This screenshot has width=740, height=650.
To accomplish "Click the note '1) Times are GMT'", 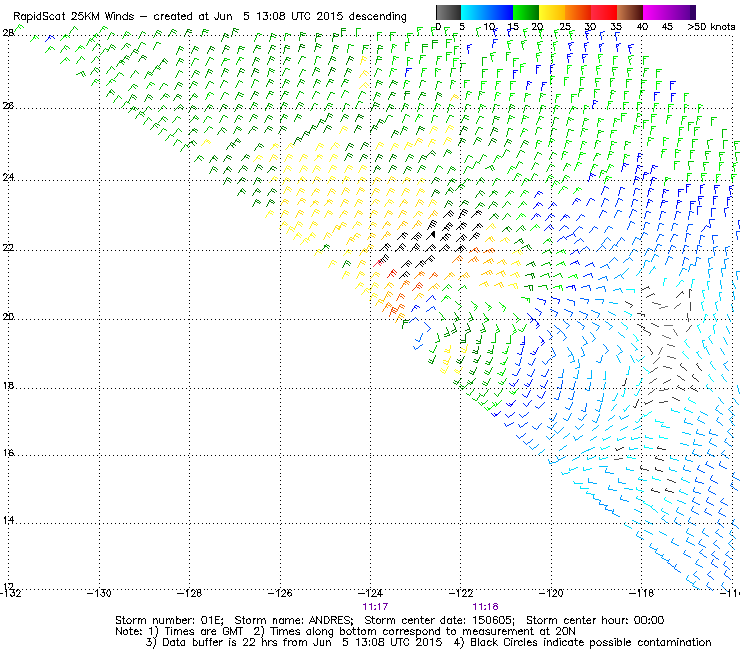I will (x=196, y=632).
